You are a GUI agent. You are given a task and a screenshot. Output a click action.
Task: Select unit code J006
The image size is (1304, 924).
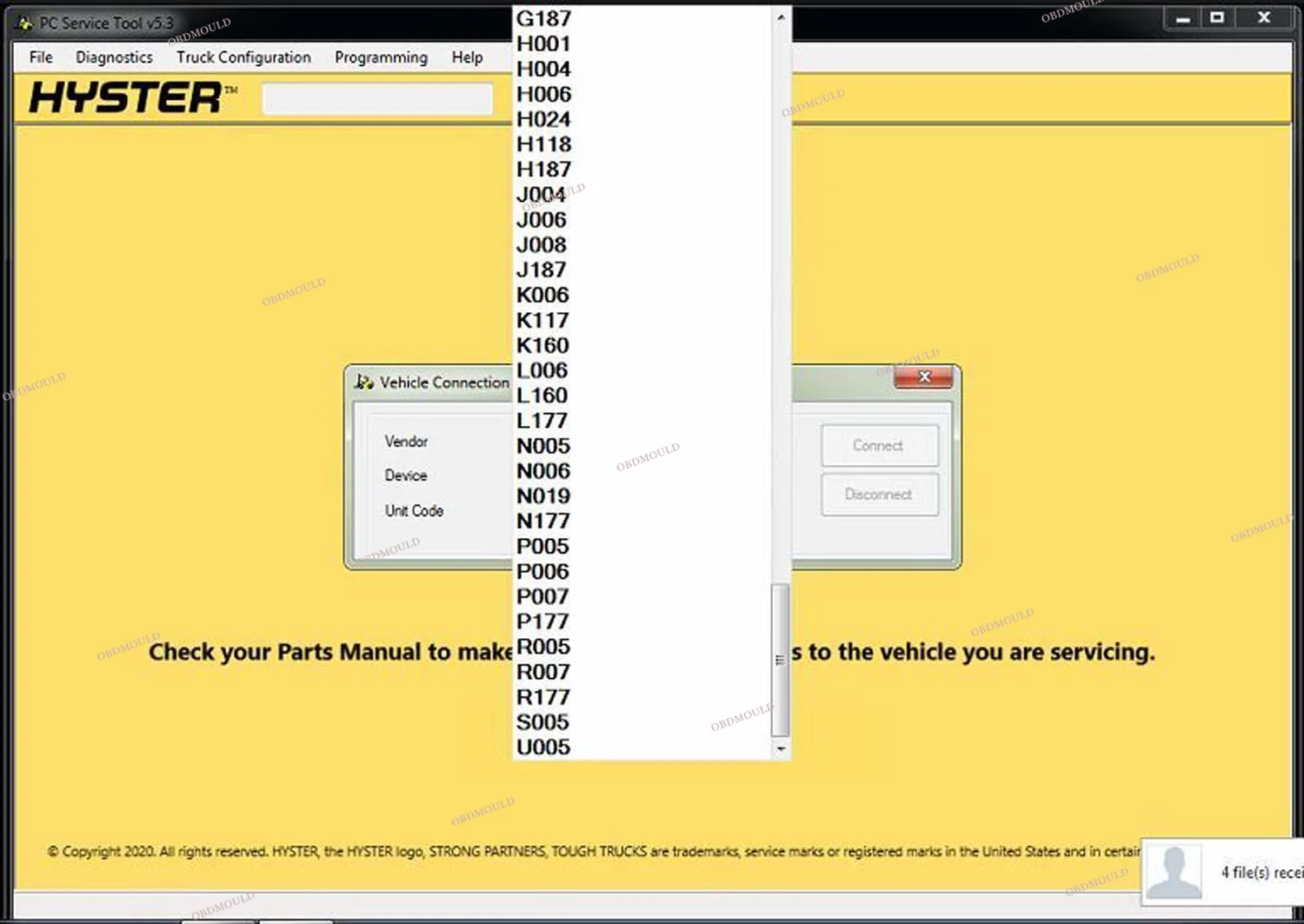tap(642, 220)
